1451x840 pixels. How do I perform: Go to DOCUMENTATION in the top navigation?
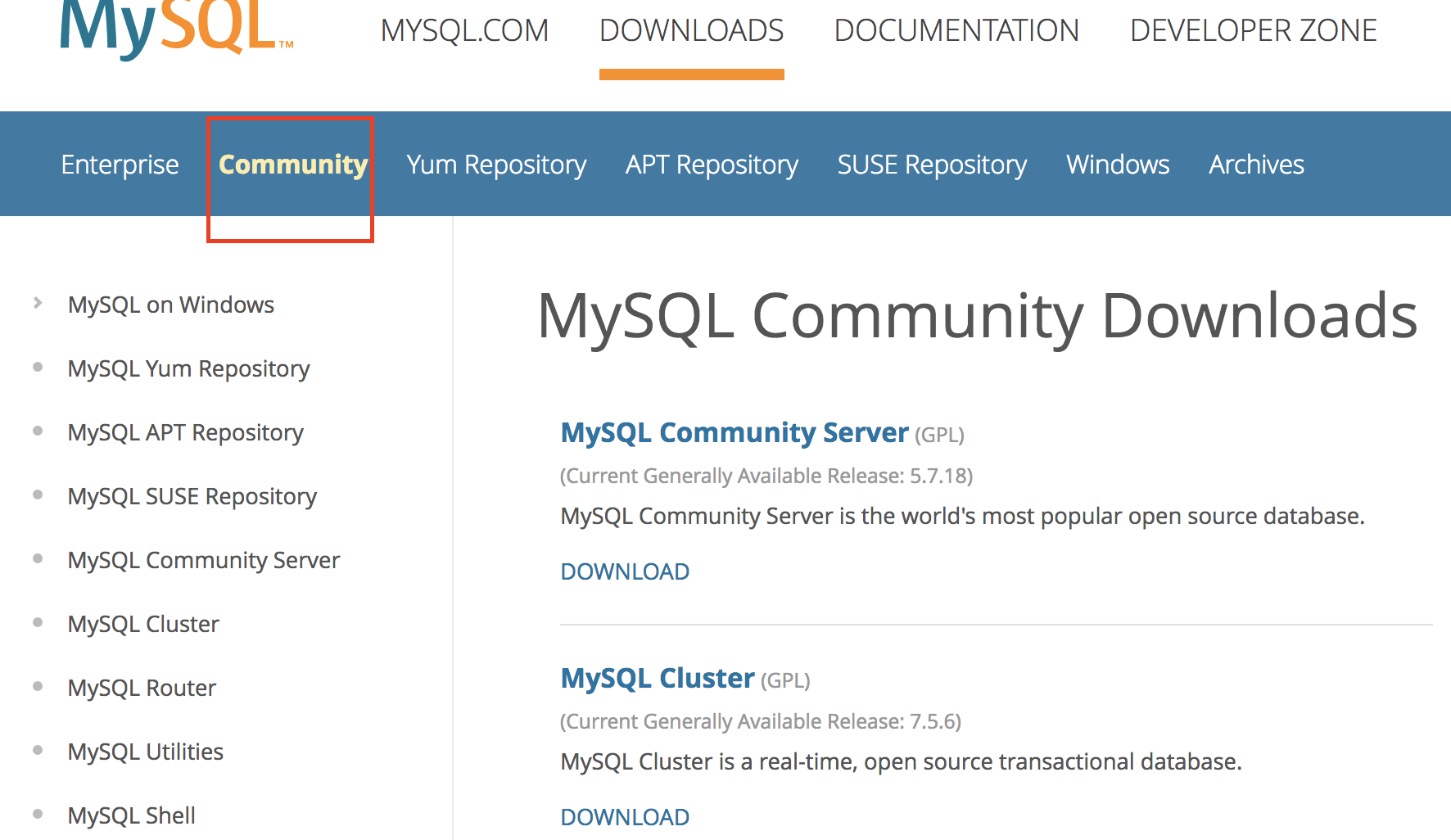point(956,31)
